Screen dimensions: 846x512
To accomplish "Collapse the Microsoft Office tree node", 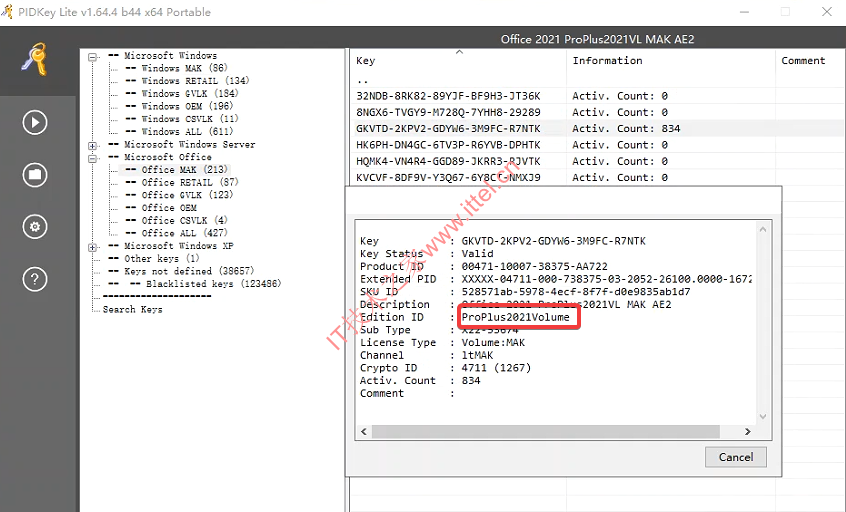I will (x=93, y=158).
